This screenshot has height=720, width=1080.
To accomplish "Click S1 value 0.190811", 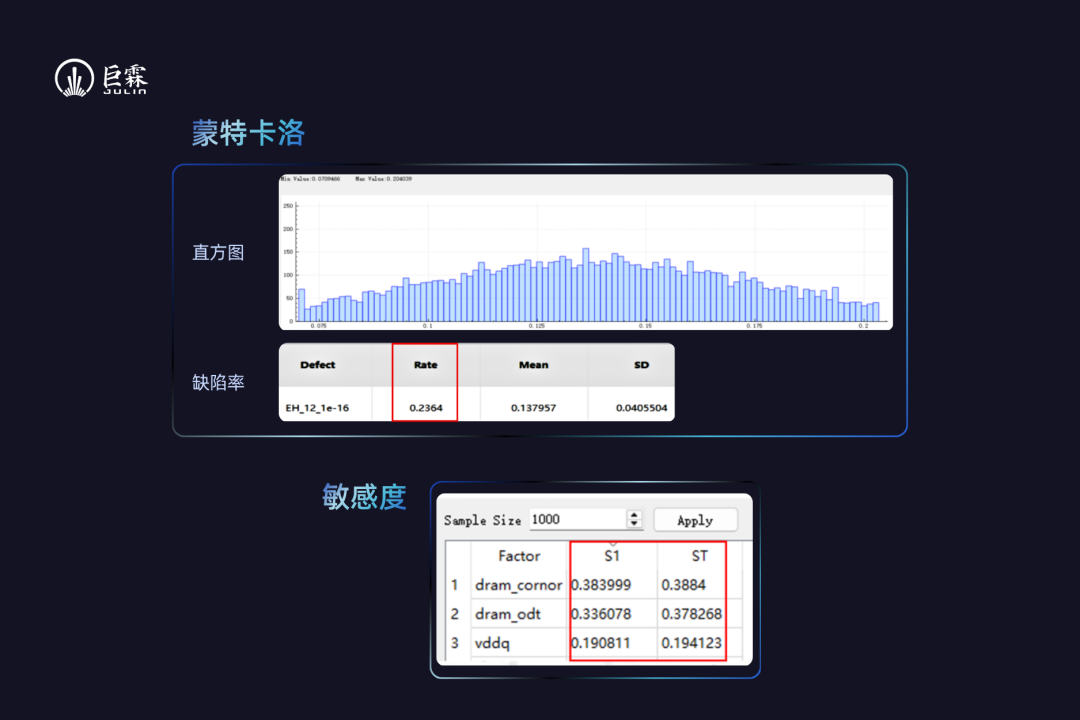I will click(x=601, y=643).
